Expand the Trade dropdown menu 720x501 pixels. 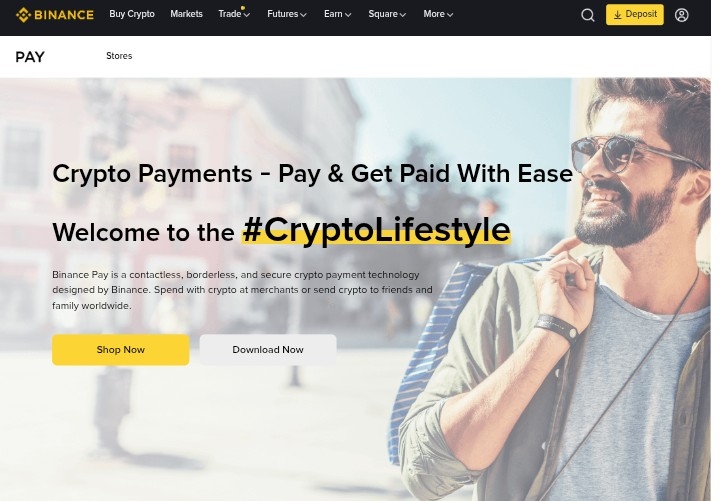[x=234, y=14]
